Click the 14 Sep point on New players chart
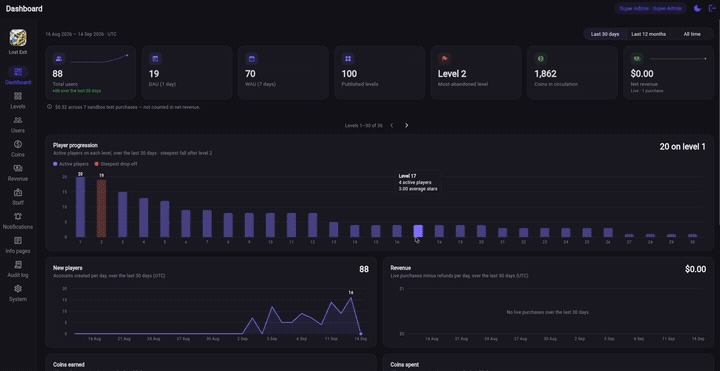Screen dimensions: 720x371 [361, 334]
